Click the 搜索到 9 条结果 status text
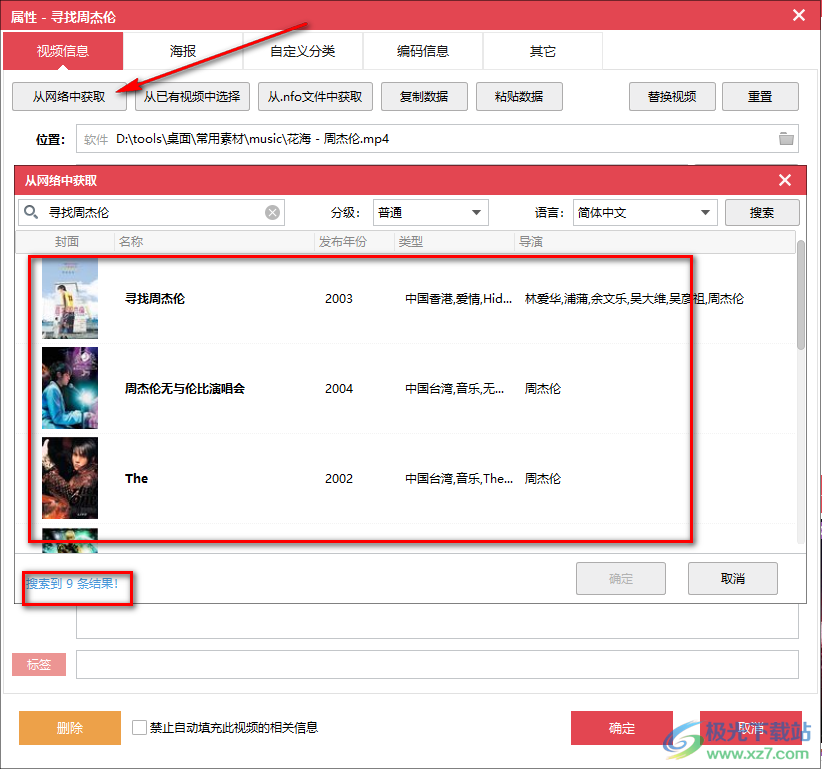822x770 pixels. point(72,583)
